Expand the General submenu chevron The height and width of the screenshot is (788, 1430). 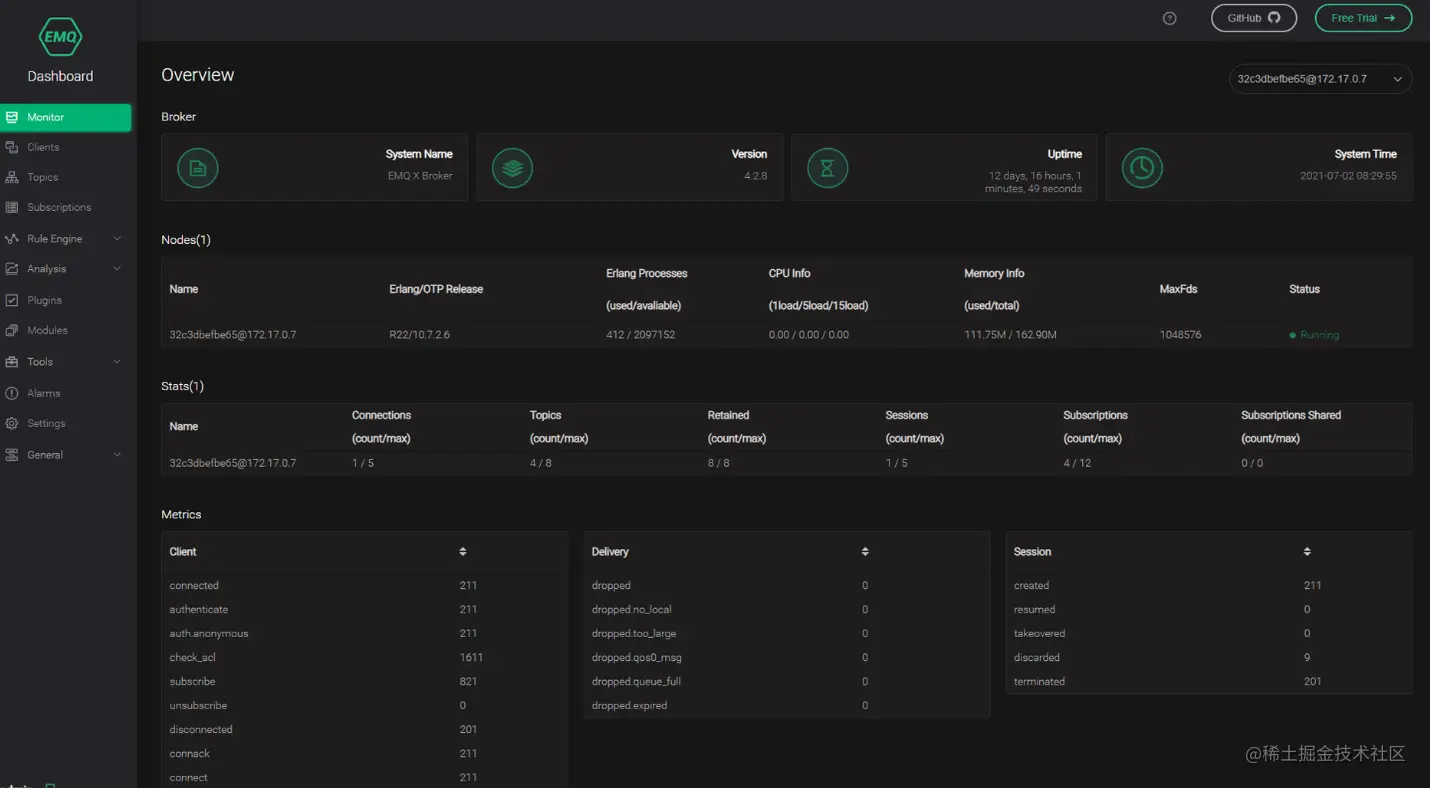point(117,455)
